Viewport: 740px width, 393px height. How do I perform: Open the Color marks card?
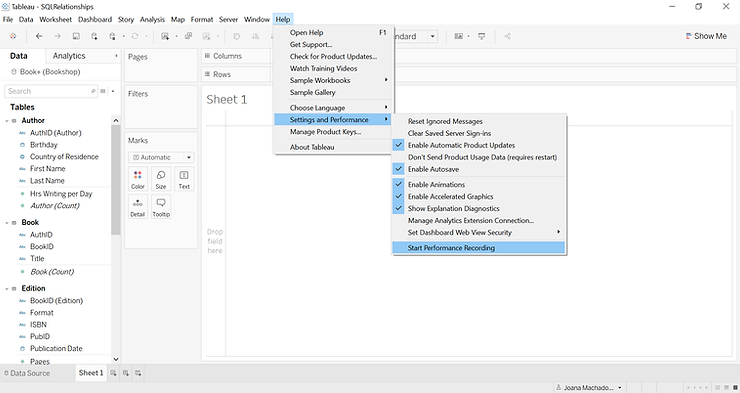138,179
